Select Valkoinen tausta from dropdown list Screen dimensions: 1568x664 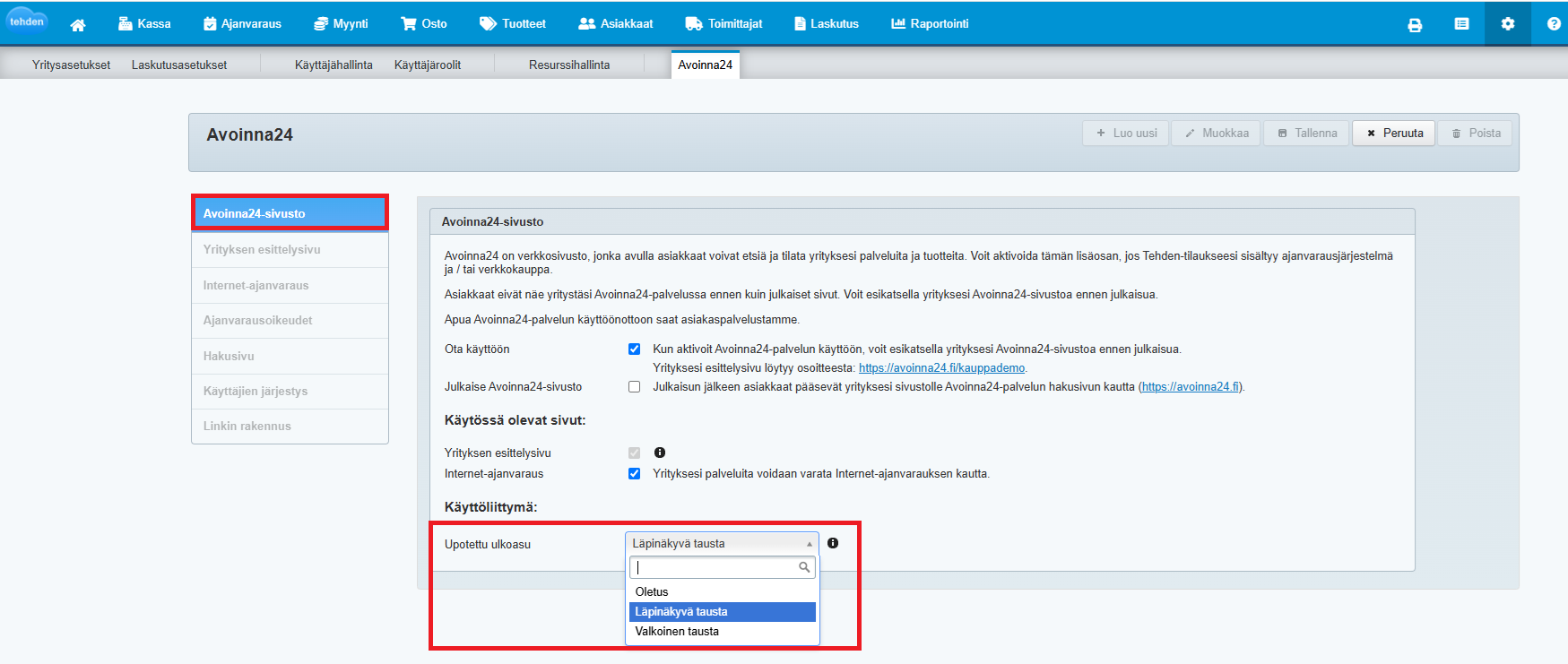point(677,632)
